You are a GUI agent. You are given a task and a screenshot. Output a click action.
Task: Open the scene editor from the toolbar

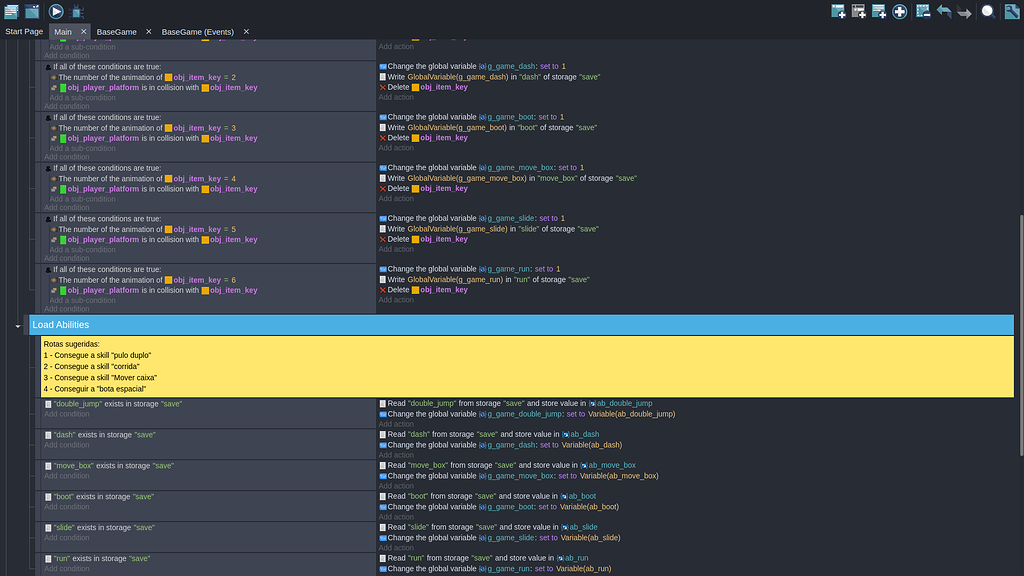(x=31, y=11)
